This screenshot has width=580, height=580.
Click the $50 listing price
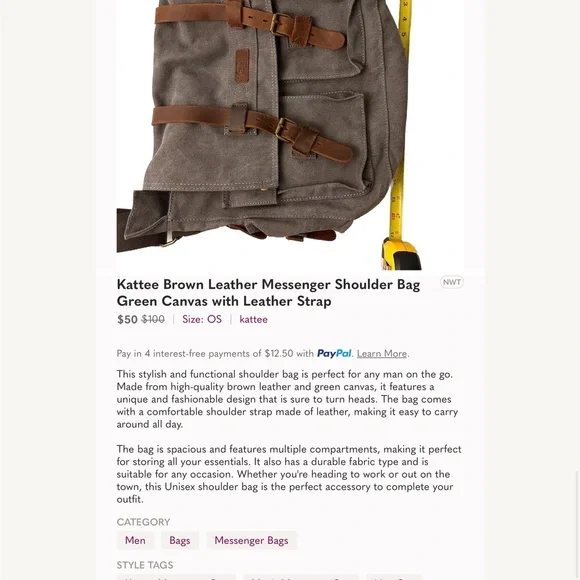(127, 319)
